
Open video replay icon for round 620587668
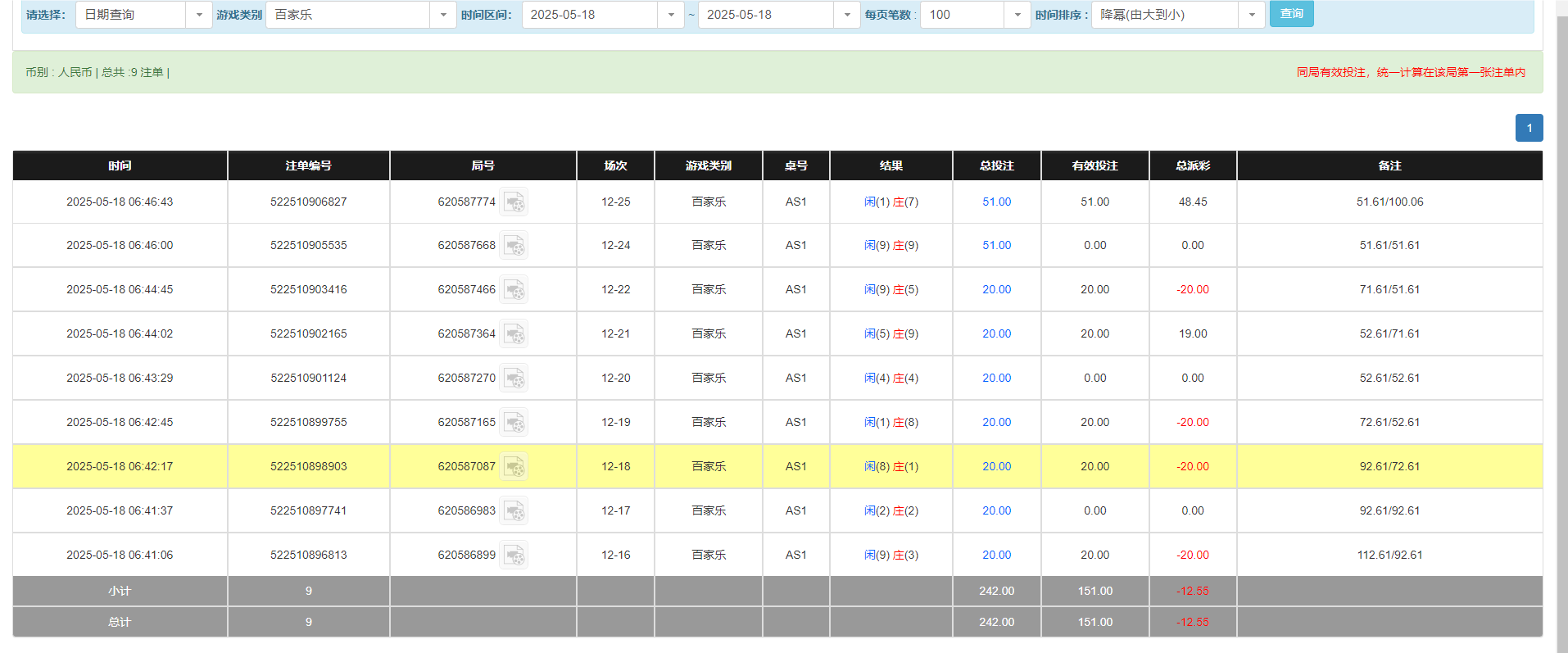514,245
